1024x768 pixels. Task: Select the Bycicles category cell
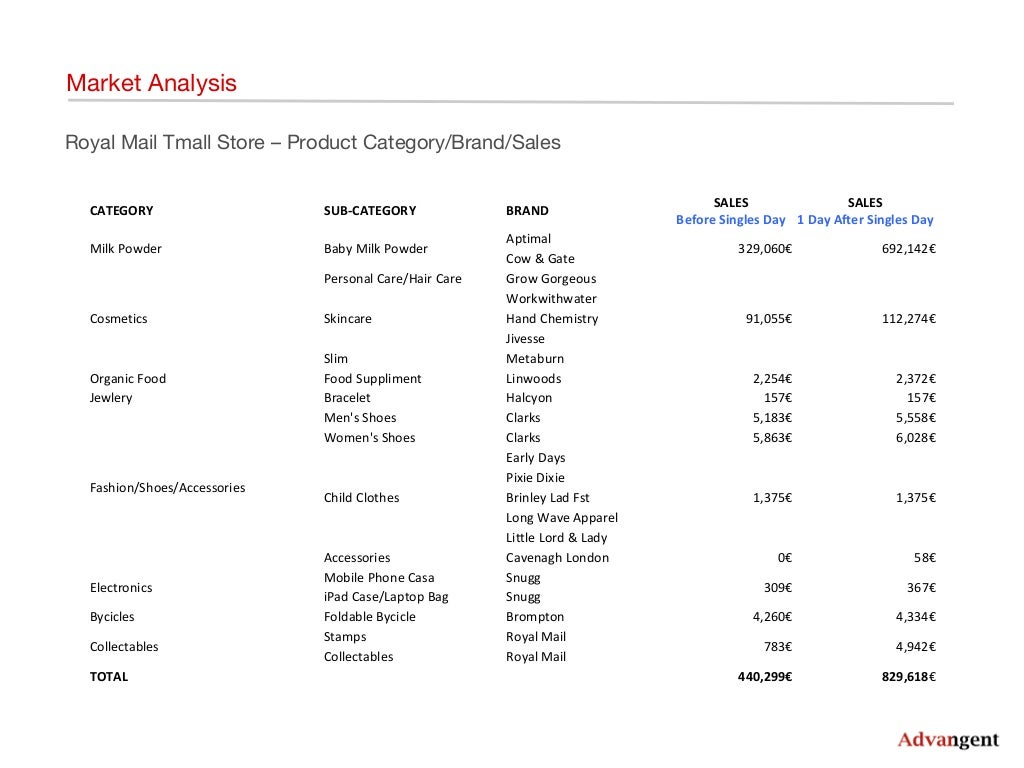pyautogui.click(x=112, y=617)
